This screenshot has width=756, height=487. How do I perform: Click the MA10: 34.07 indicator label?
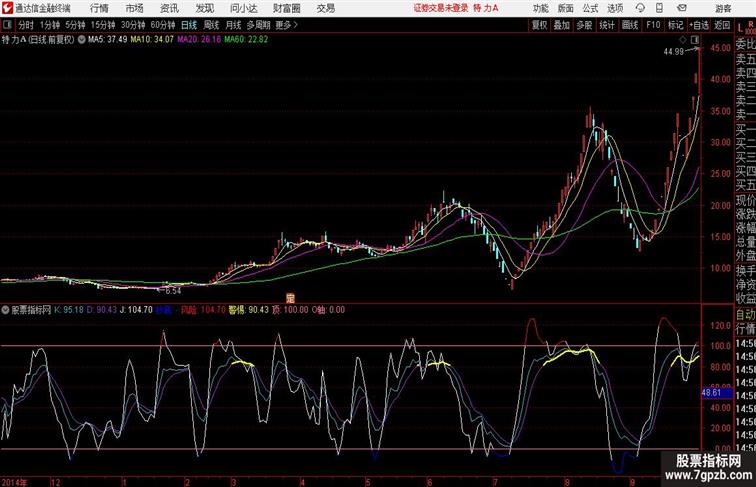click(152, 40)
